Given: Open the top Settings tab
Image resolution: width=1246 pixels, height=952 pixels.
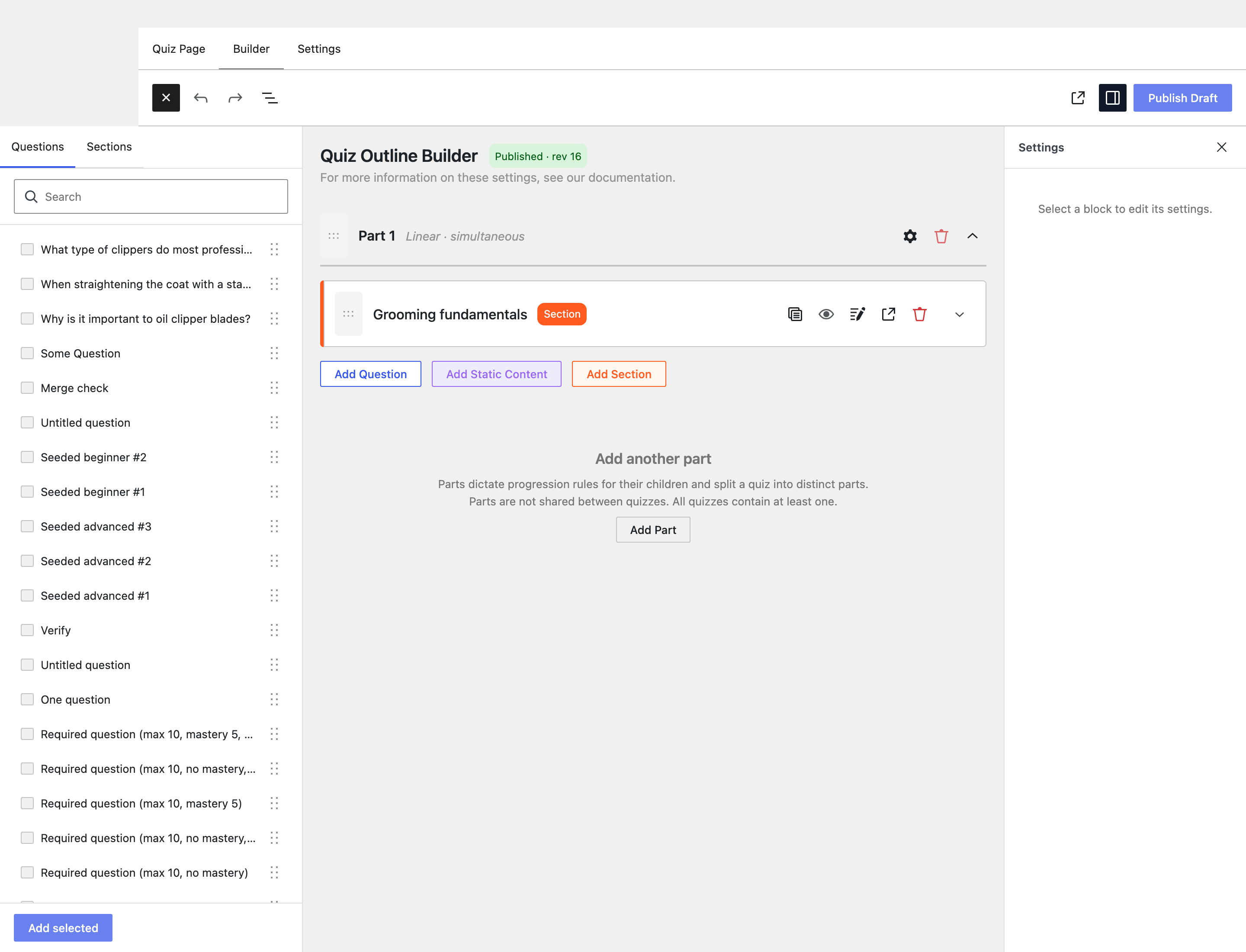Looking at the screenshot, I should click(x=319, y=49).
